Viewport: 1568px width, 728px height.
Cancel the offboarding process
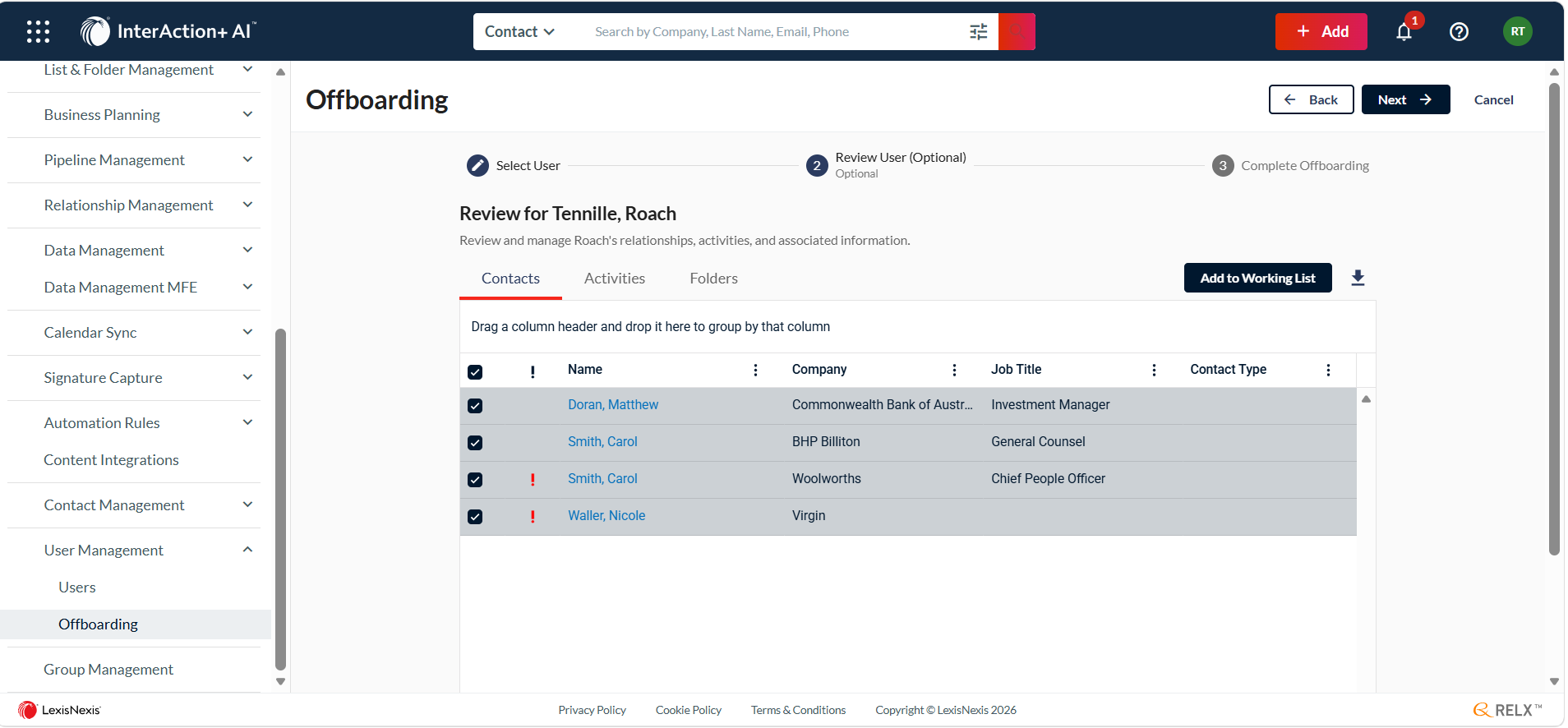click(x=1493, y=99)
